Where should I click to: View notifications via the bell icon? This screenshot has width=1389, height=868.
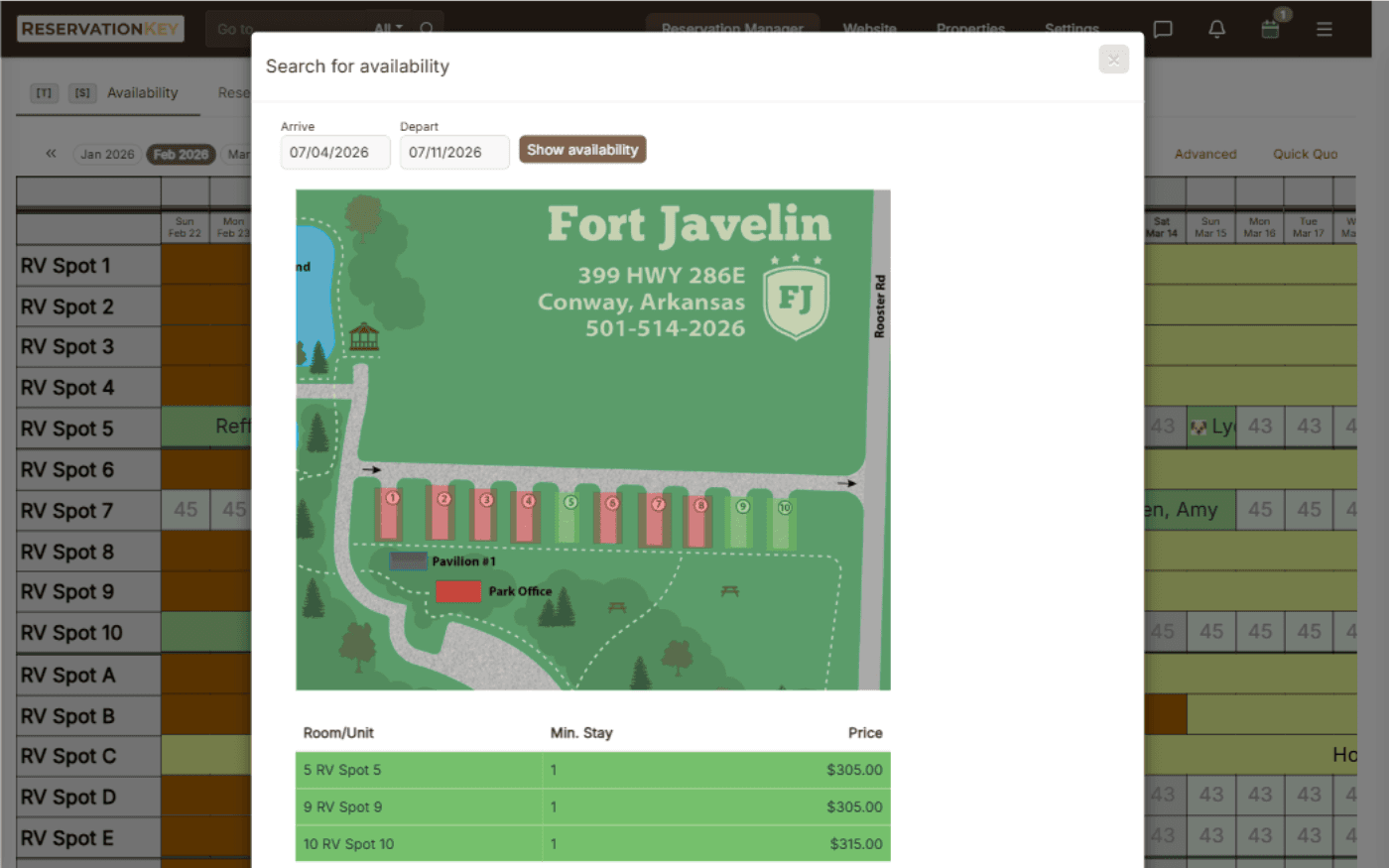pos(1216,31)
